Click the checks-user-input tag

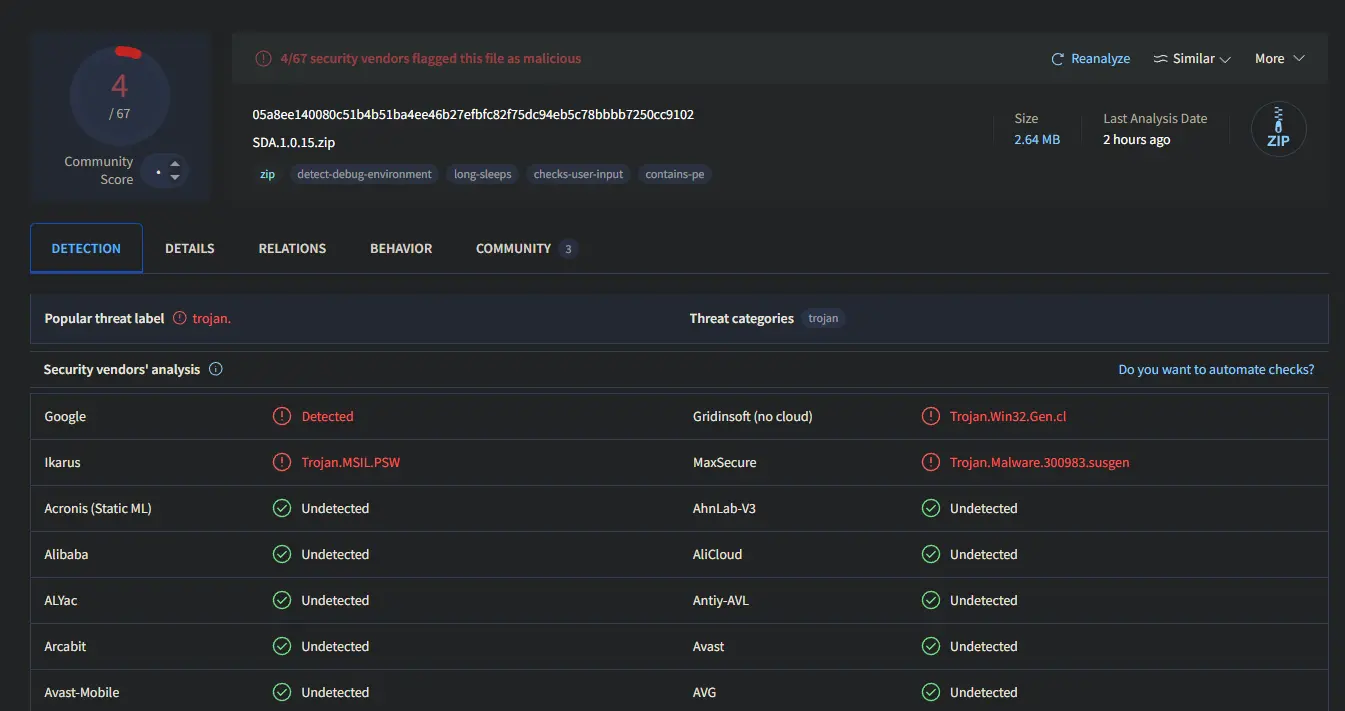[578, 174]
